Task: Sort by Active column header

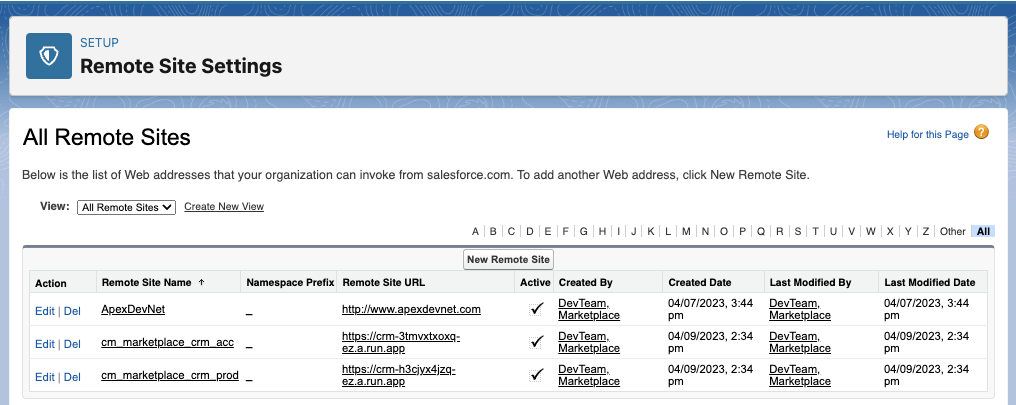Action: pos(535,283)
